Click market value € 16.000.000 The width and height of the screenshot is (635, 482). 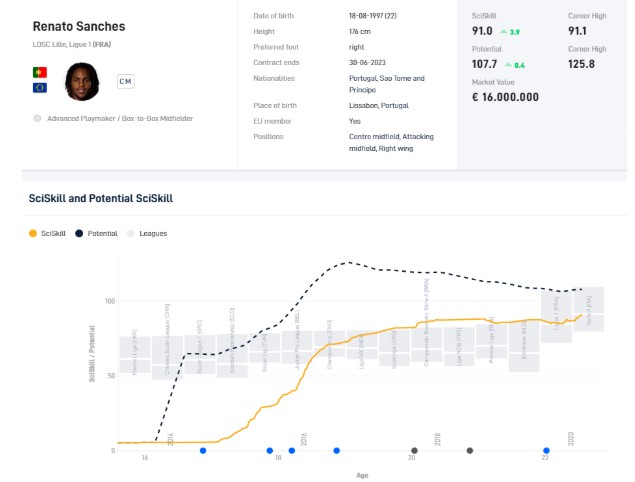click(505, 97)
